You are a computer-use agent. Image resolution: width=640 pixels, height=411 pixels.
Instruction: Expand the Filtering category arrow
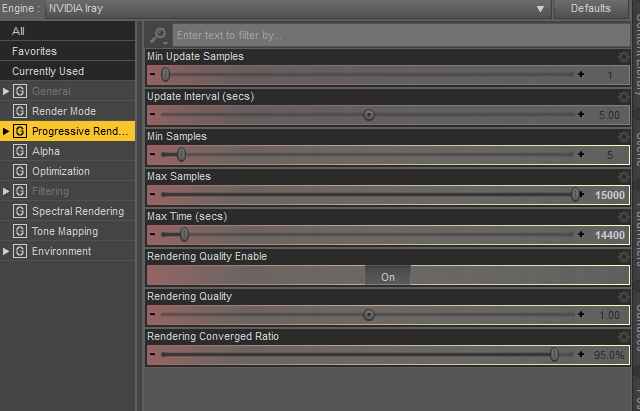point(6,191)
